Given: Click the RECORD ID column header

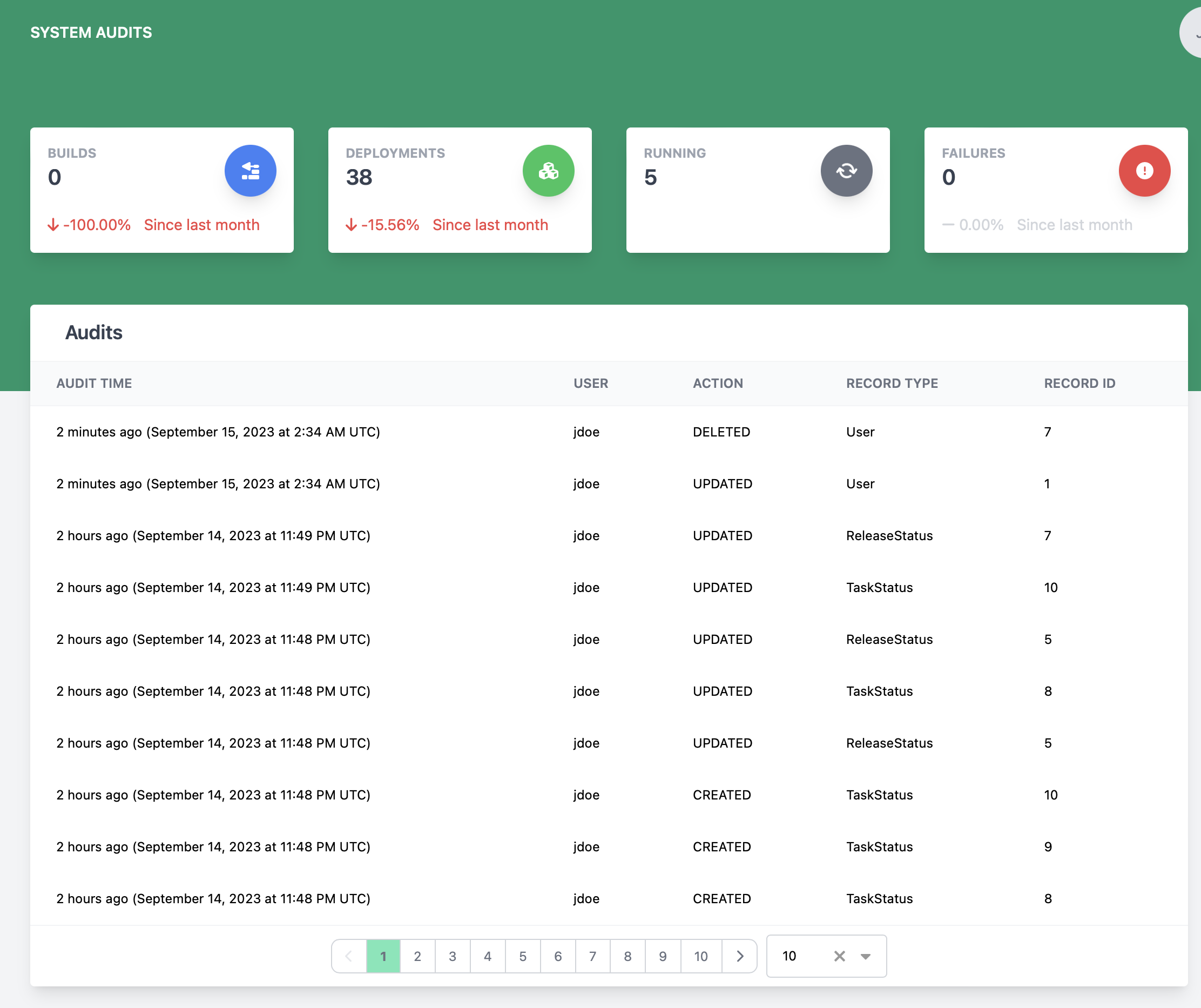Looking at the screenshot, I should [x=1079, y=384].
